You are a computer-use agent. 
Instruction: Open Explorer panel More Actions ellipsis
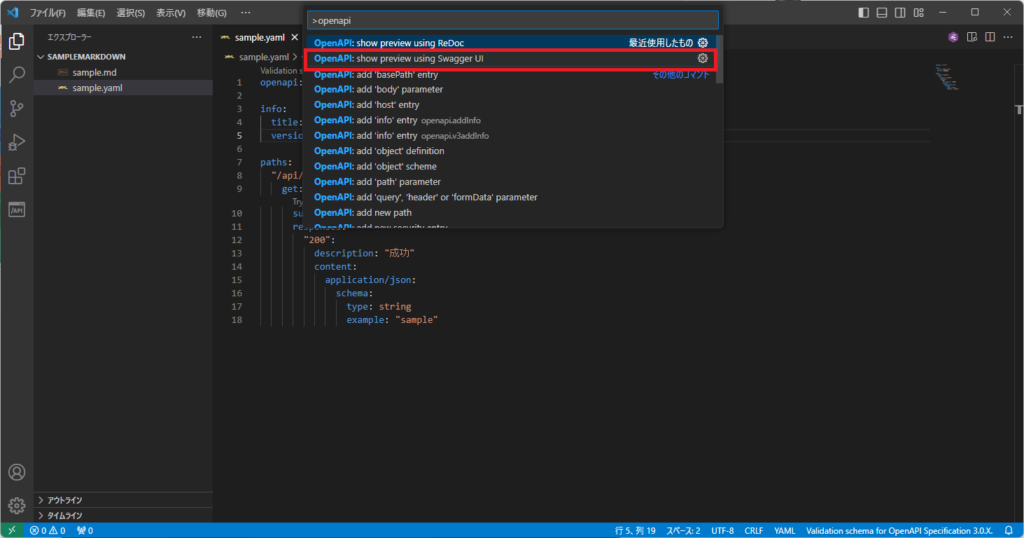click(197, 37)
